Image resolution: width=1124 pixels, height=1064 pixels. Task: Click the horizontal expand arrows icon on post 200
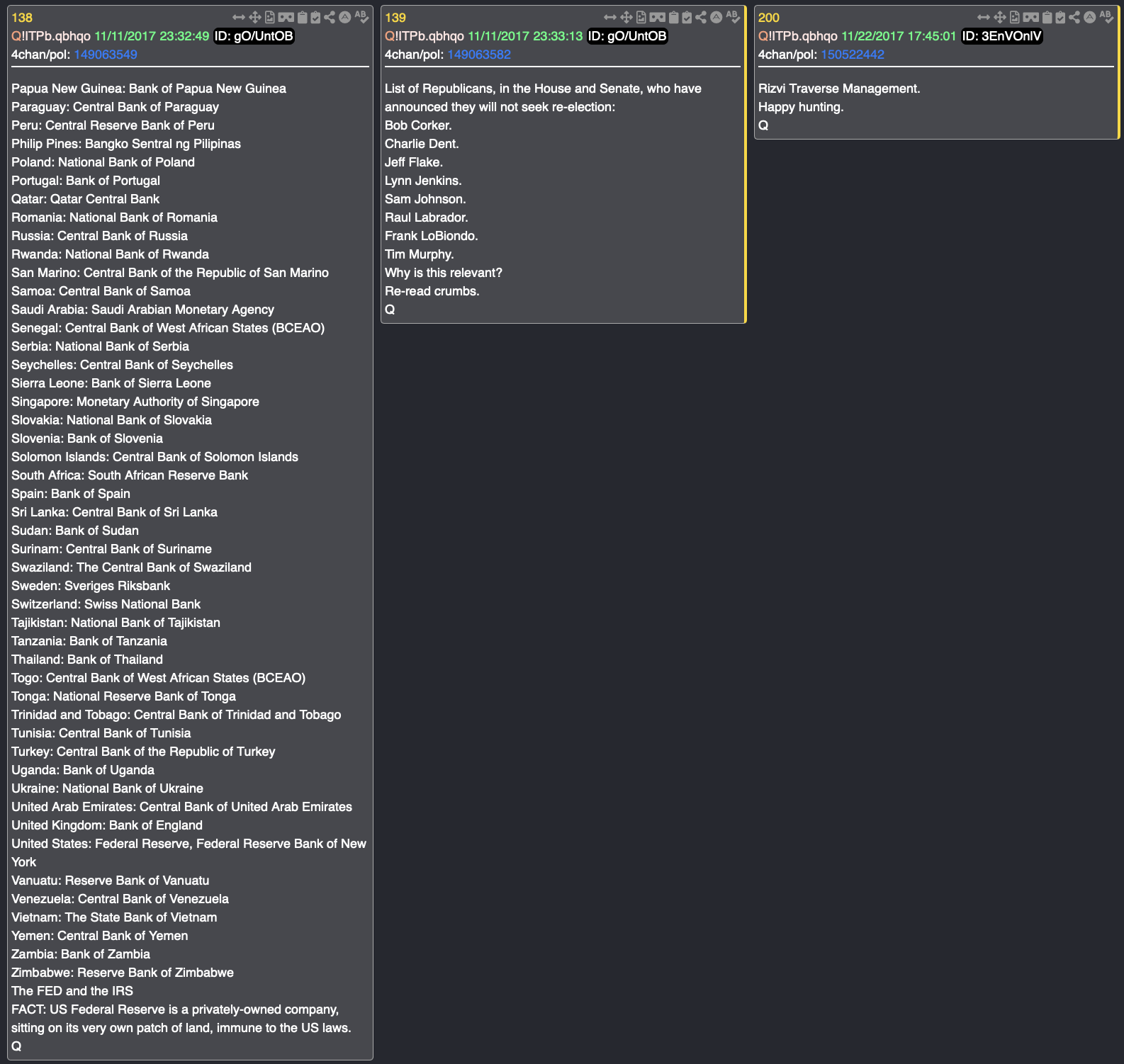(x=984, y=17)
